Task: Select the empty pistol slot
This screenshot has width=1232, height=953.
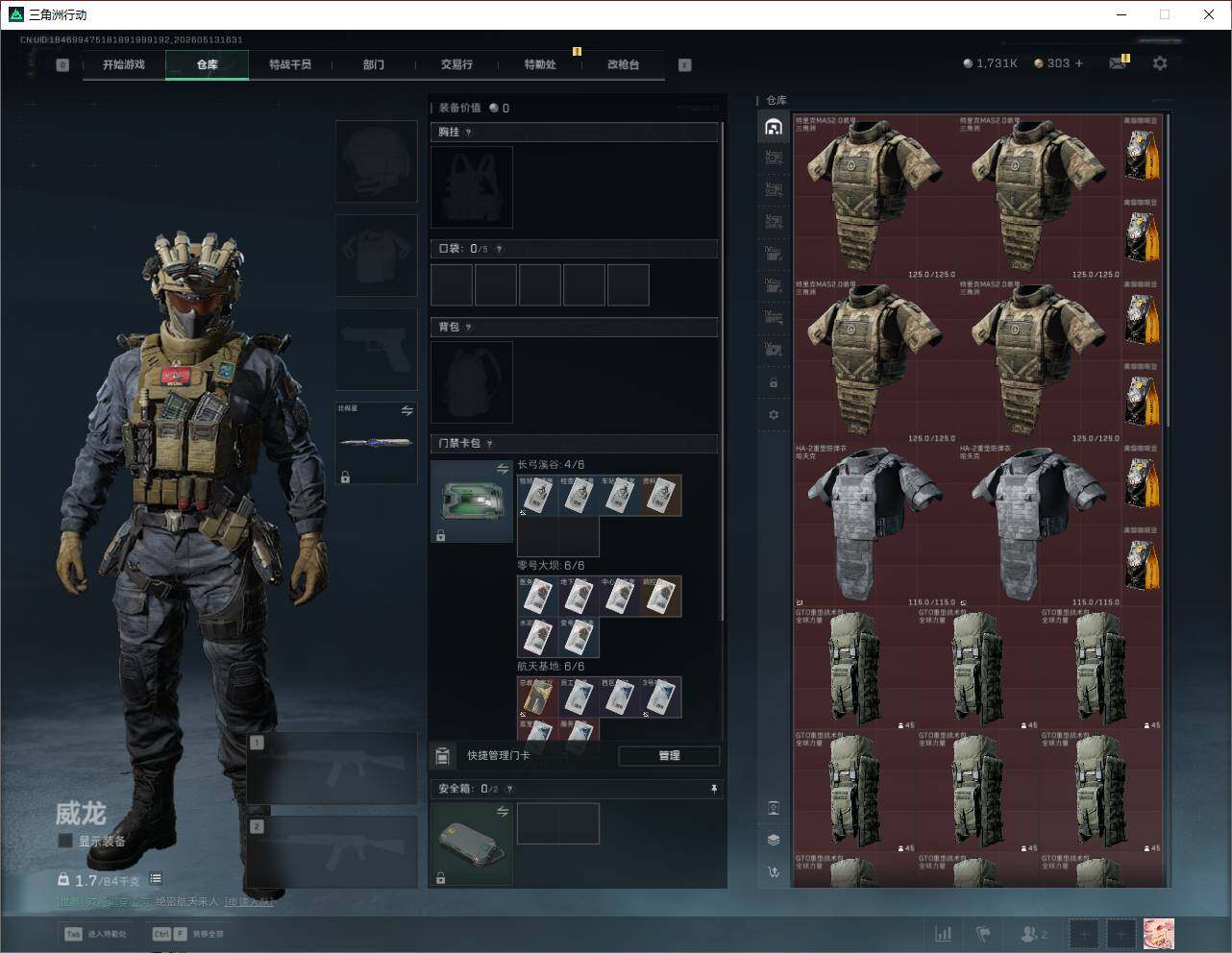Action: (376, 350)
